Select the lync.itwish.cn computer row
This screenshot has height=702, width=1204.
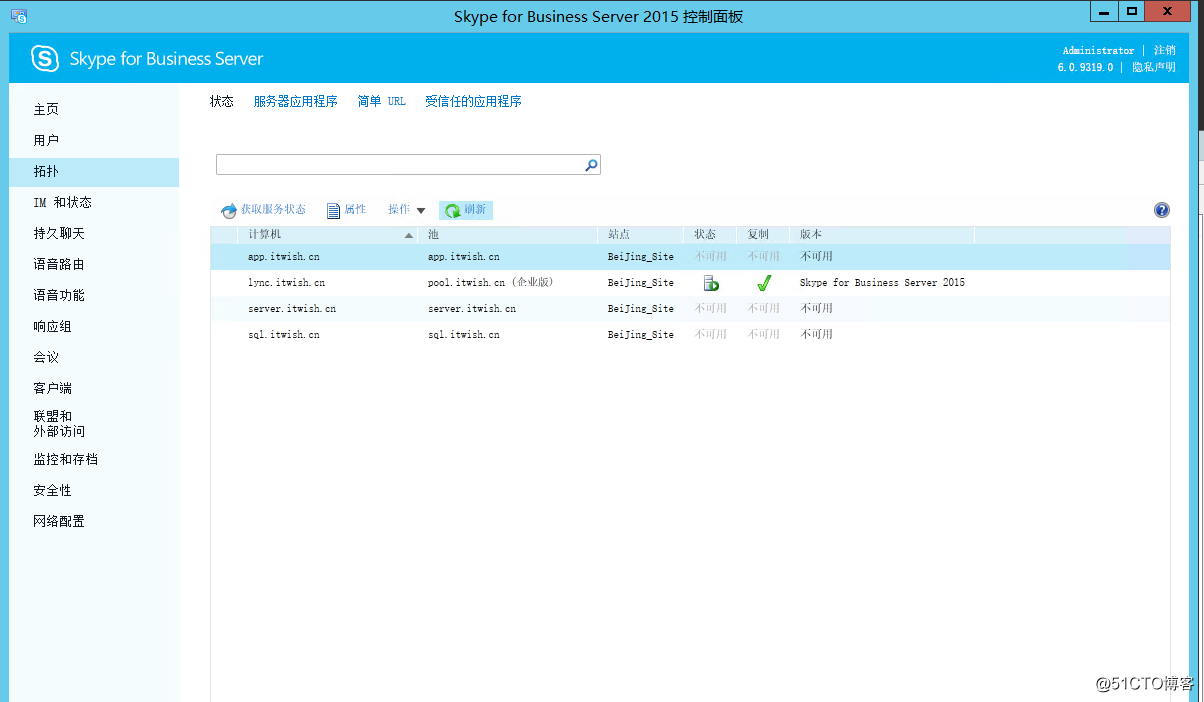(690, 283)
